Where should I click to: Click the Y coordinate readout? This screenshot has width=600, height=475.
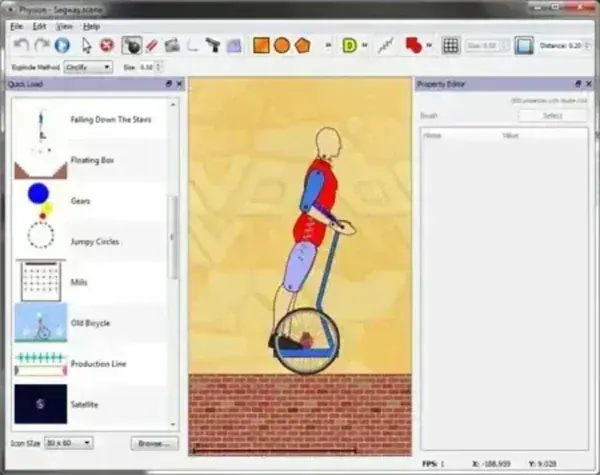click(542, 464)
